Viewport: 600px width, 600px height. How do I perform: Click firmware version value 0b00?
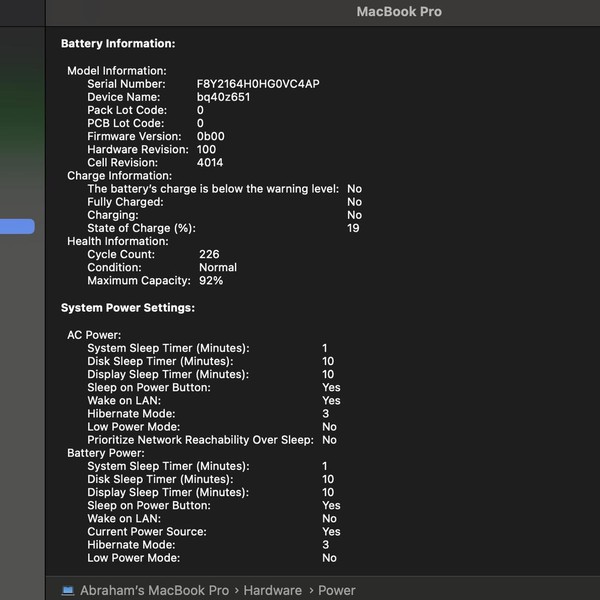210,136
